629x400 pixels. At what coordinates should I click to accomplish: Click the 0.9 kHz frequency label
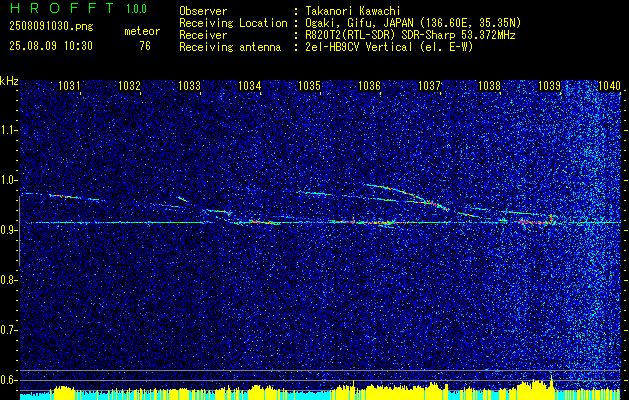8,230
